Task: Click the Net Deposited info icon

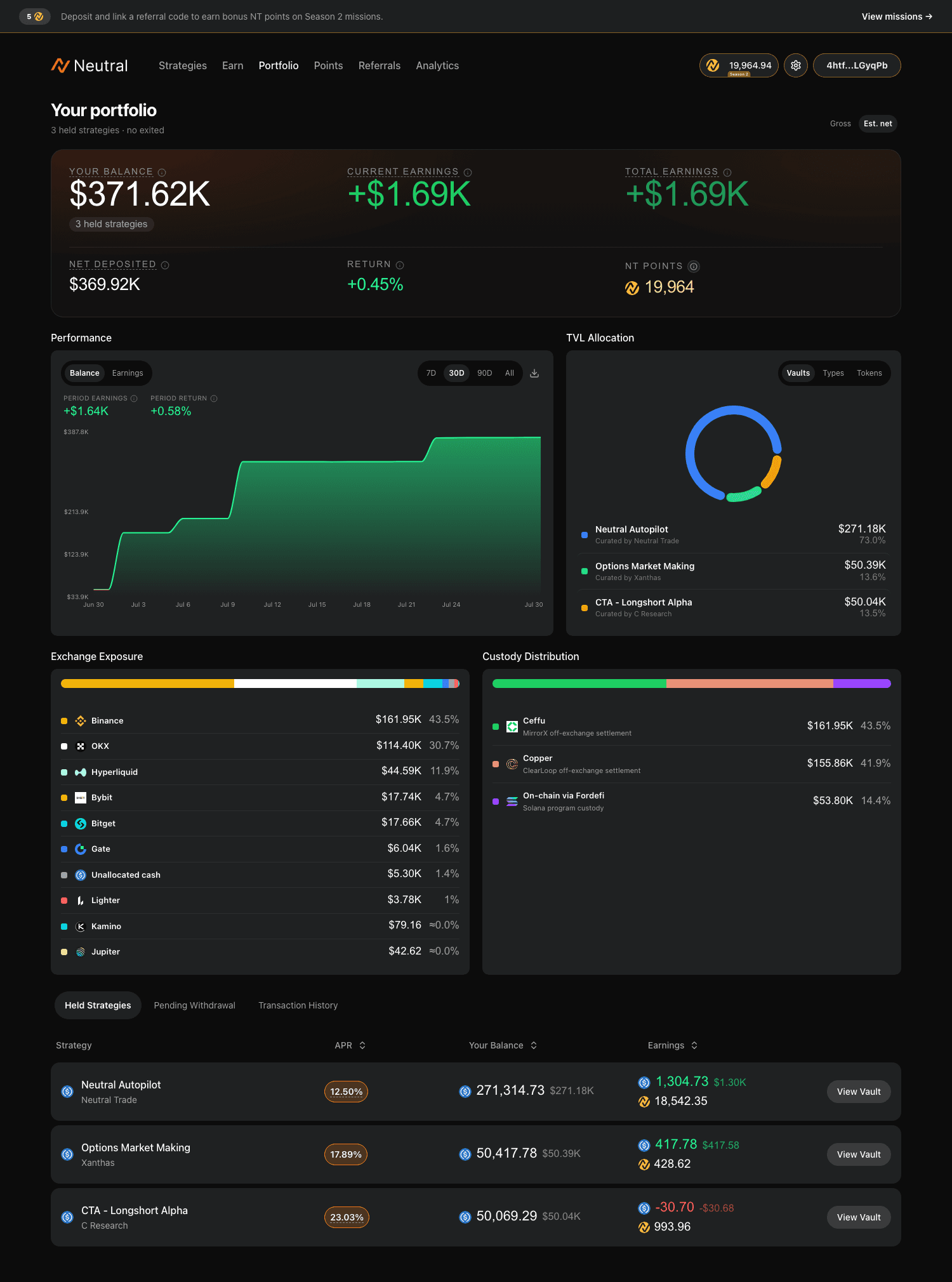Action: [x=165, y=265]
